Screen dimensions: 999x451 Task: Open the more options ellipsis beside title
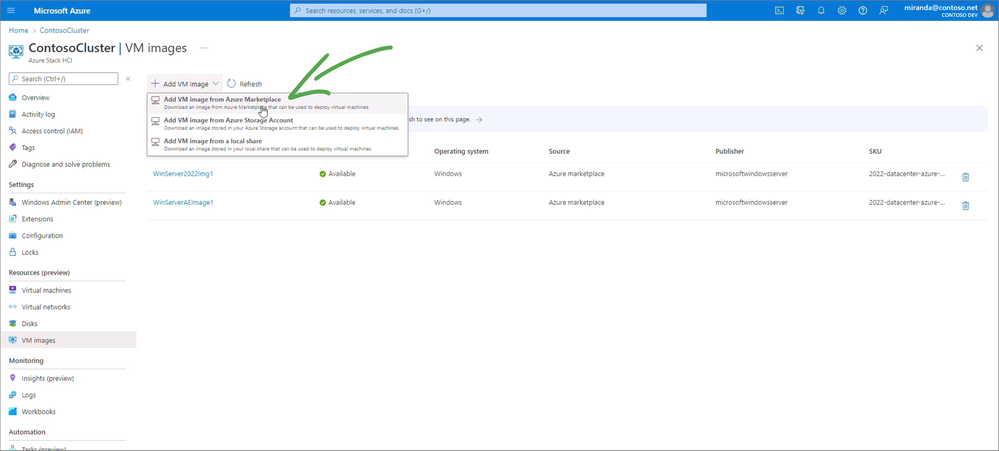point(203,48)
